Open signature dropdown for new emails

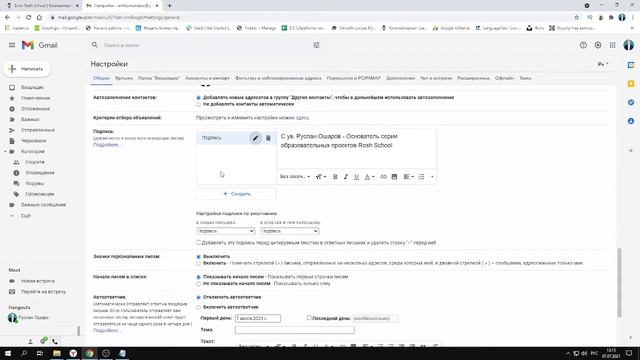[225, 231]
